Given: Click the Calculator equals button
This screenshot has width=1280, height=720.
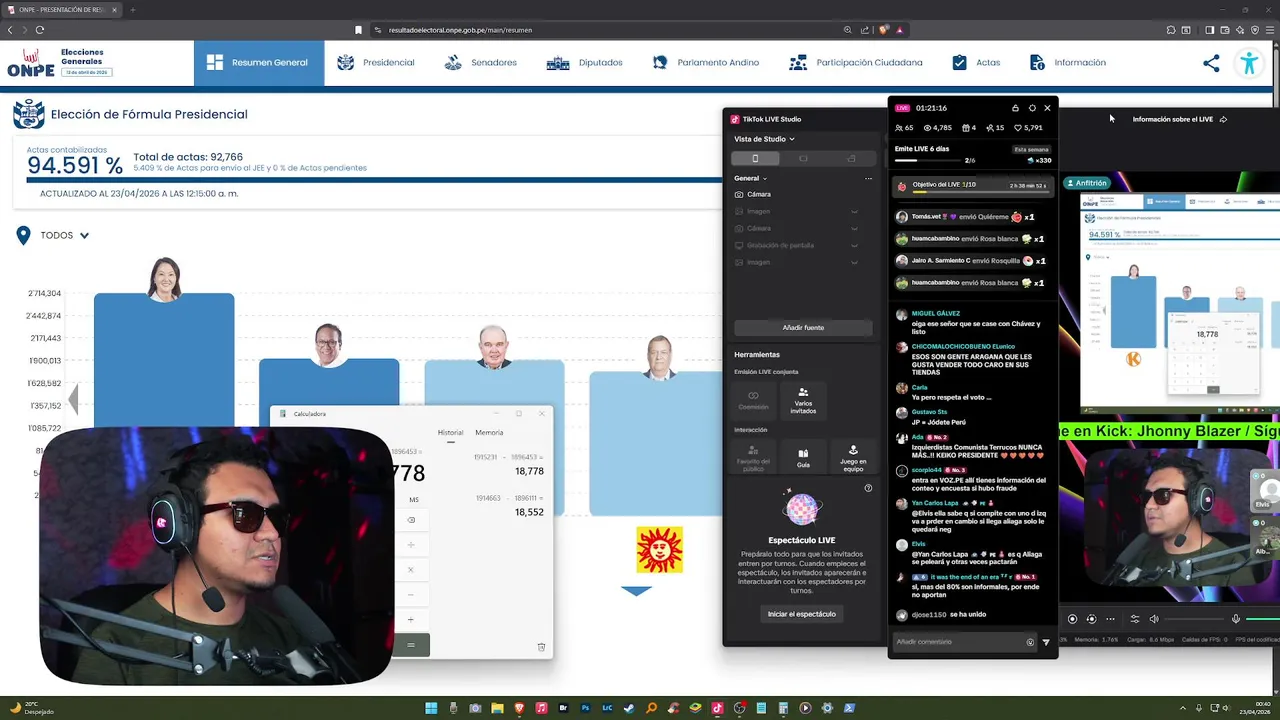Looking at the screenshot, I should (411, 645).
